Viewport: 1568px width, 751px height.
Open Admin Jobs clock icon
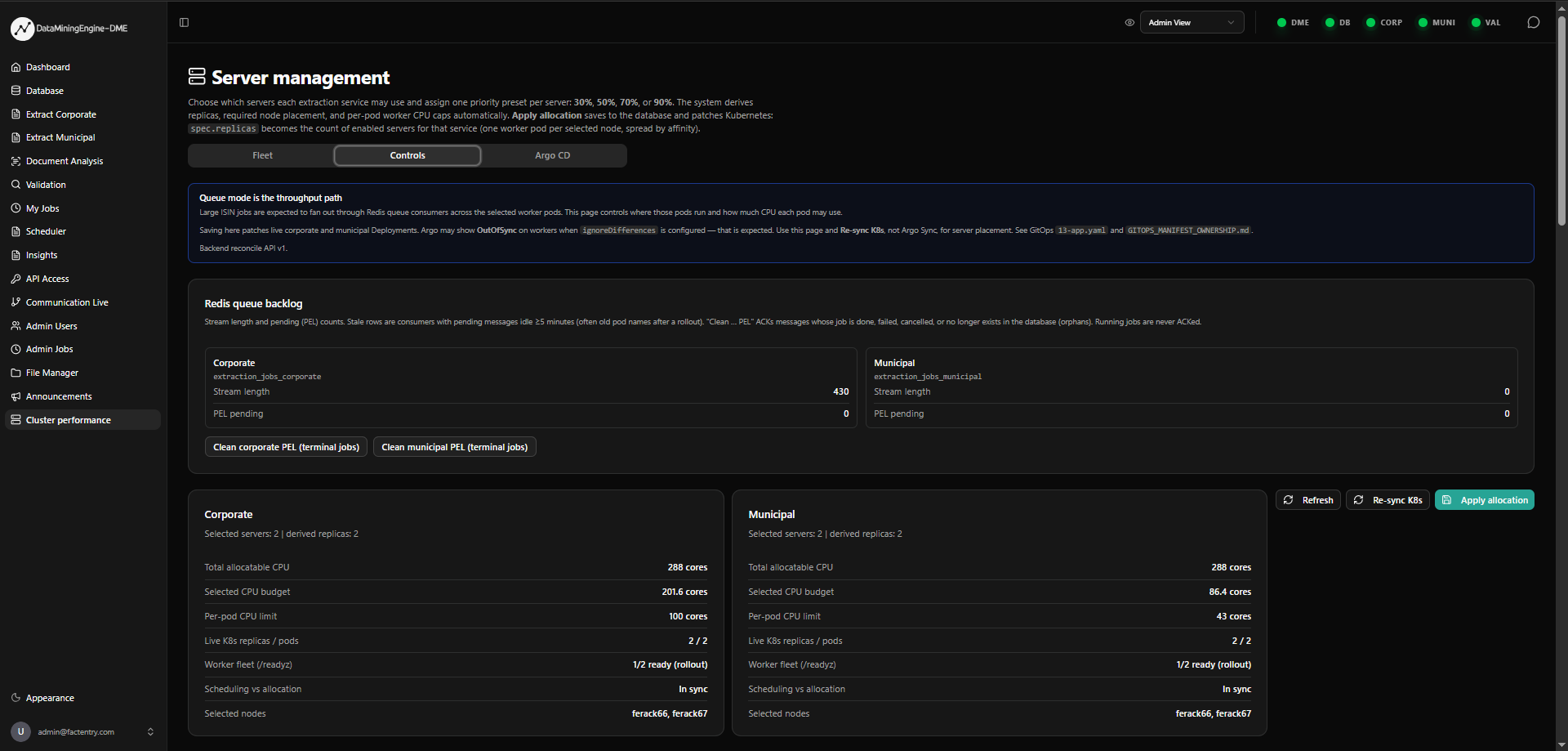pos(16,349)
